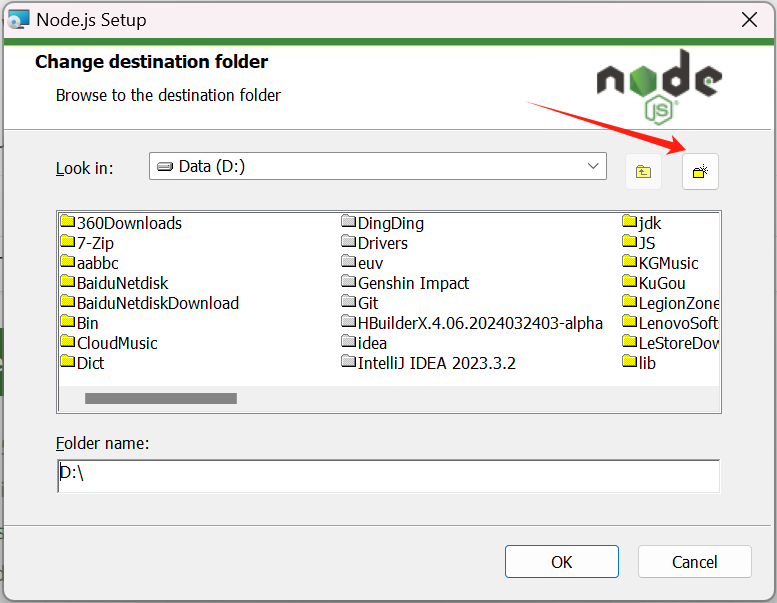Click the create new folder icon

tap(700, 171)
